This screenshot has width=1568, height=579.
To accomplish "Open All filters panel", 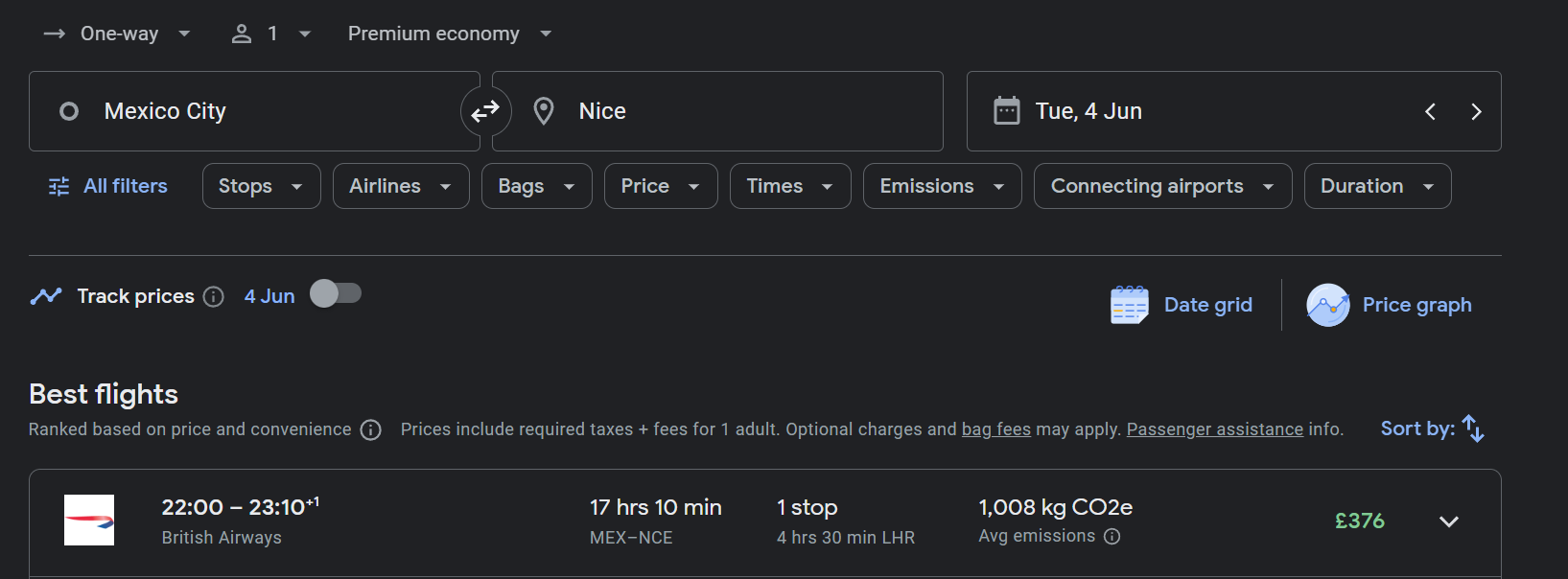I will click(108, 186).
